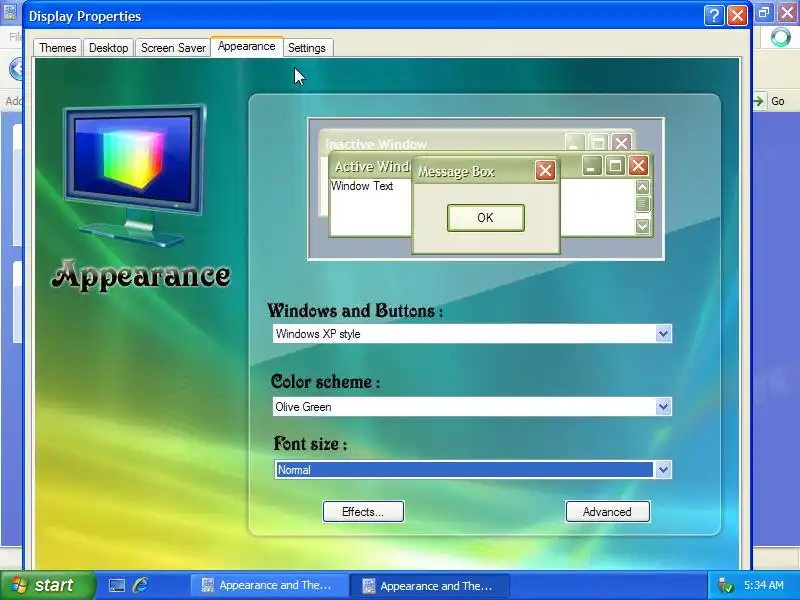Open the Desktop tab

108,48
